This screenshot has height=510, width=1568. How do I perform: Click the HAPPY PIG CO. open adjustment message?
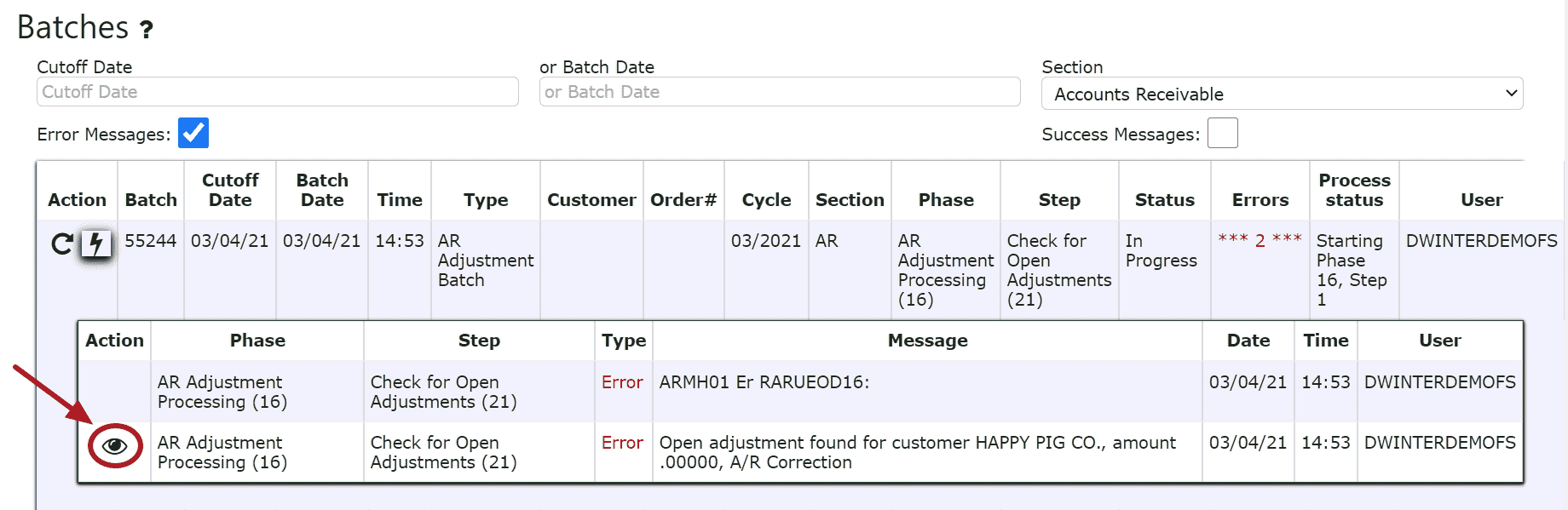(918, 452)
